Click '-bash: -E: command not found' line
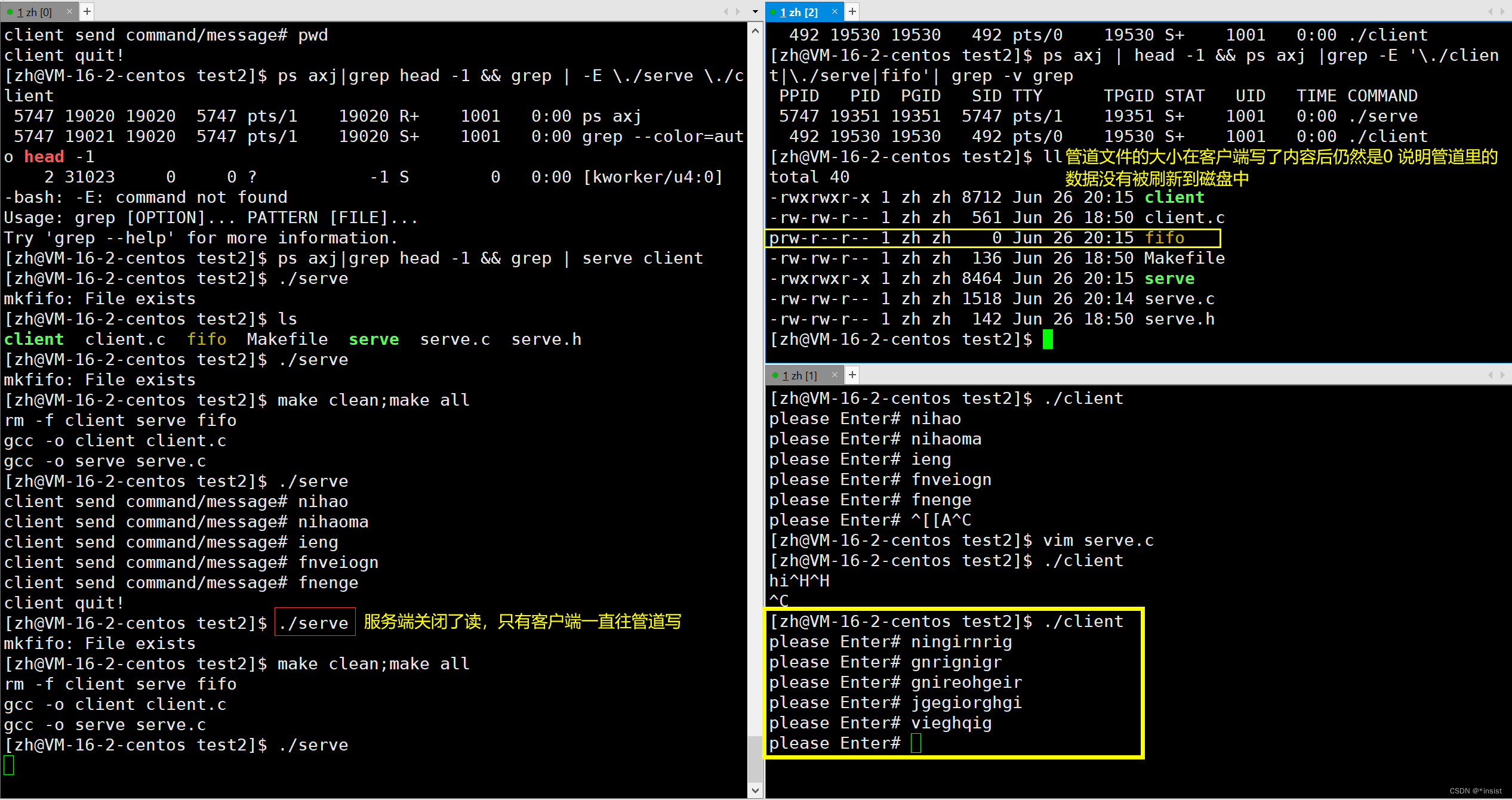The width and height of the screenshot is (1512, 800). click(x=146, y=197)
